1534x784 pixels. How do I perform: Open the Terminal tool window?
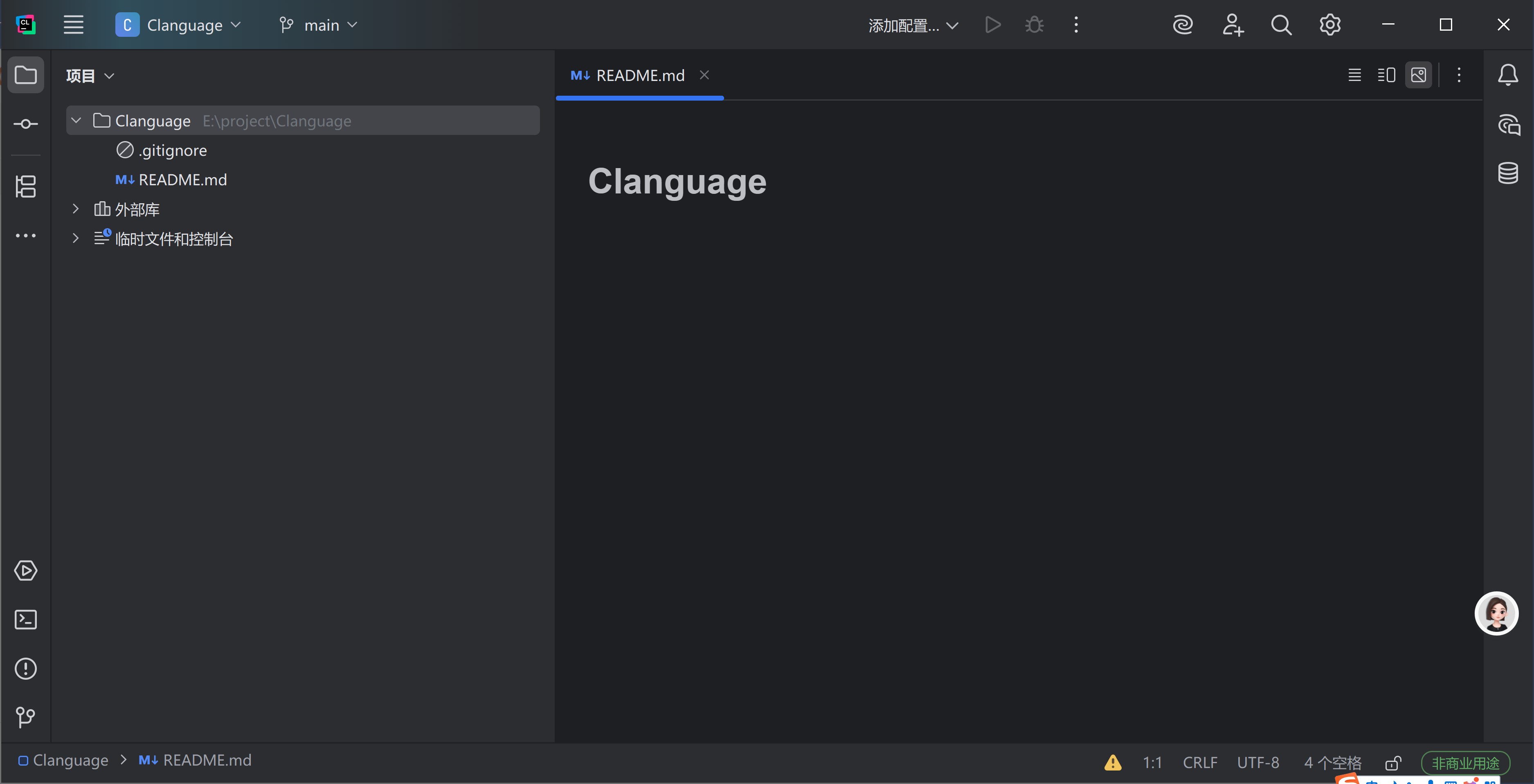tap(26, 620)
